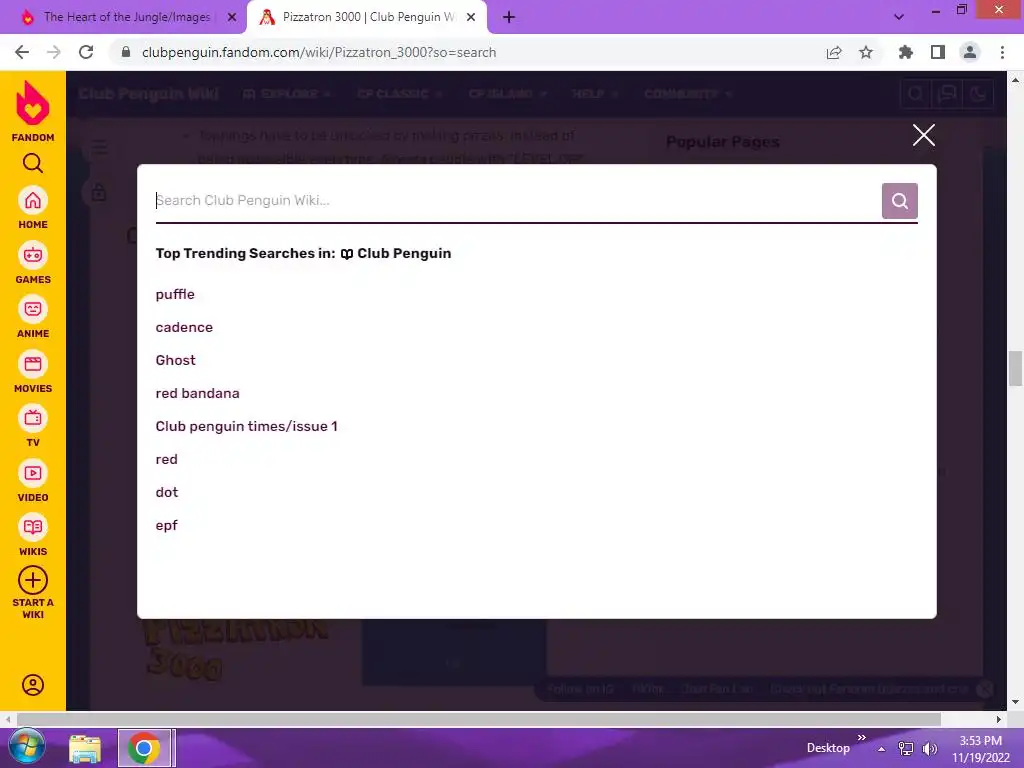Switch to 'The Heart of the Jungle/Images' tab
The height and width of the screenshot is (768, 1024).
coord(127,17)
